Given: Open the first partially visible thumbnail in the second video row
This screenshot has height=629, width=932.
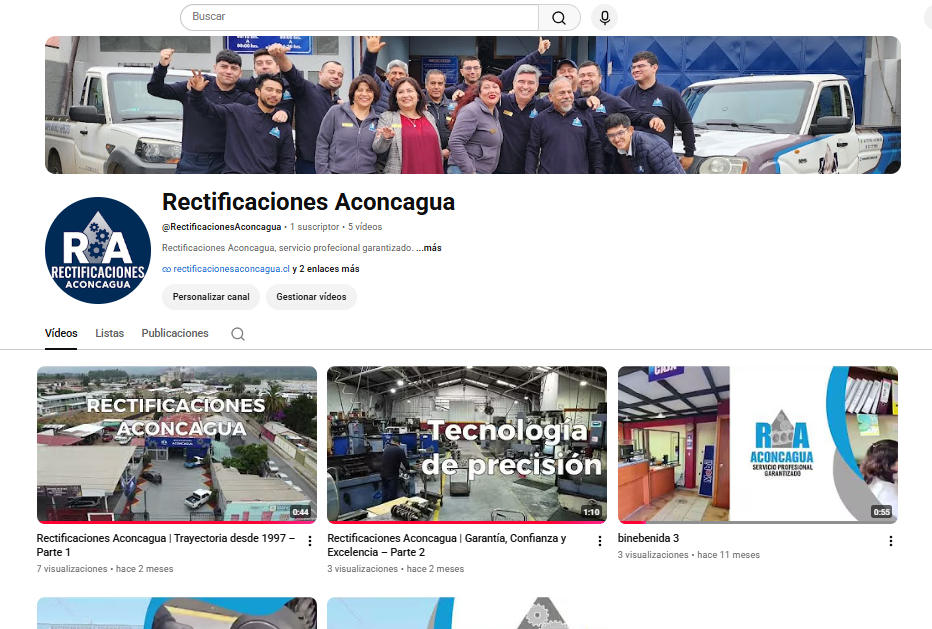Looking at the screenshot, I should (177, 613).
